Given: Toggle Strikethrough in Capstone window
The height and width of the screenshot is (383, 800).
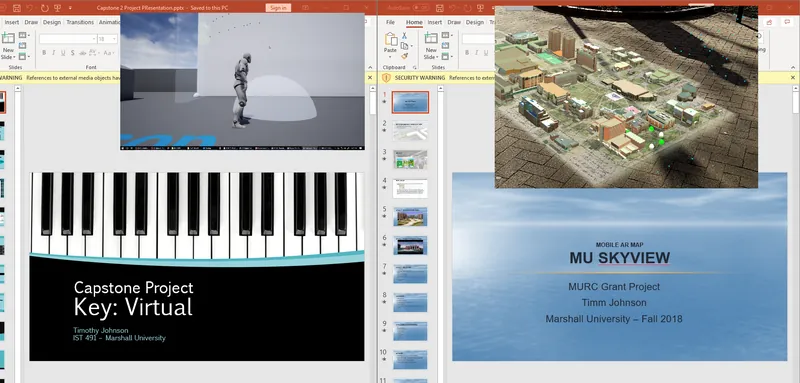Looking at the screenshot, I should (82, 53).
